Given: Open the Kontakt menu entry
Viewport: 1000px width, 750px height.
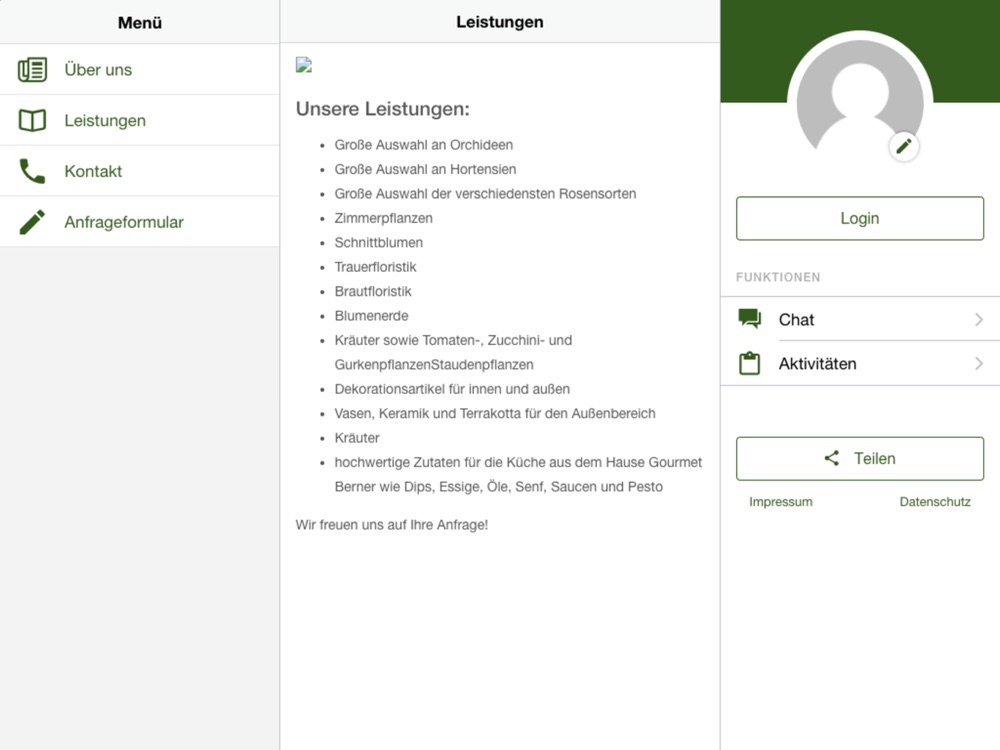Looking at the screenshot, I should tap(140, 171).
